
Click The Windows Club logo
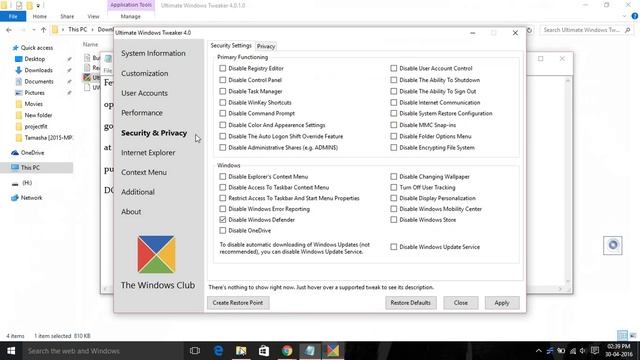[157, 254]
